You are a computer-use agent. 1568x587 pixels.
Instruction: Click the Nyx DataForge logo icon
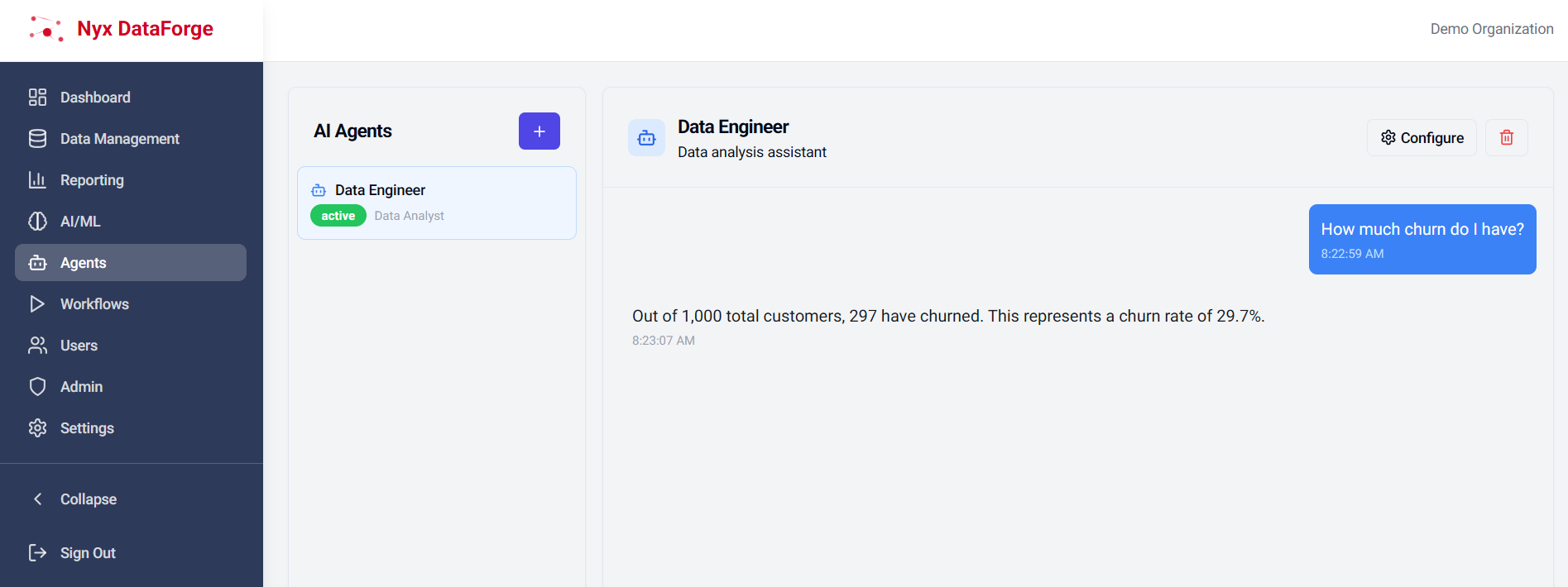tap(46, 29)
